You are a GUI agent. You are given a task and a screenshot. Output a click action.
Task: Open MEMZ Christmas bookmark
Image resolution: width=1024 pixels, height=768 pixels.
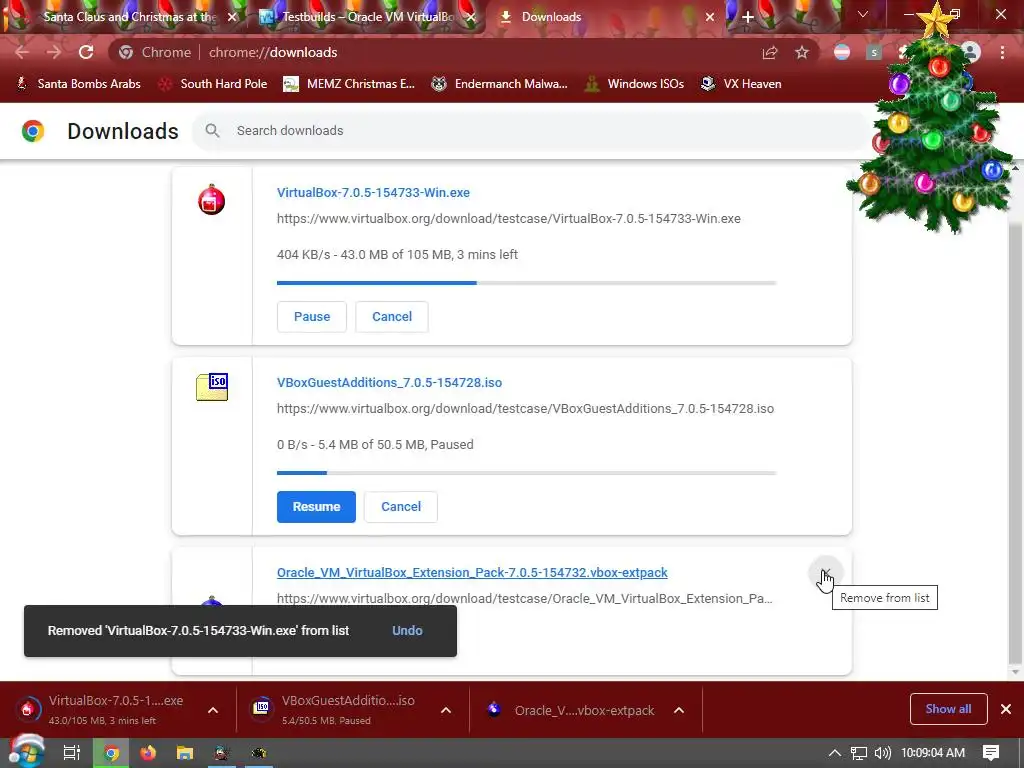point(349,84)
